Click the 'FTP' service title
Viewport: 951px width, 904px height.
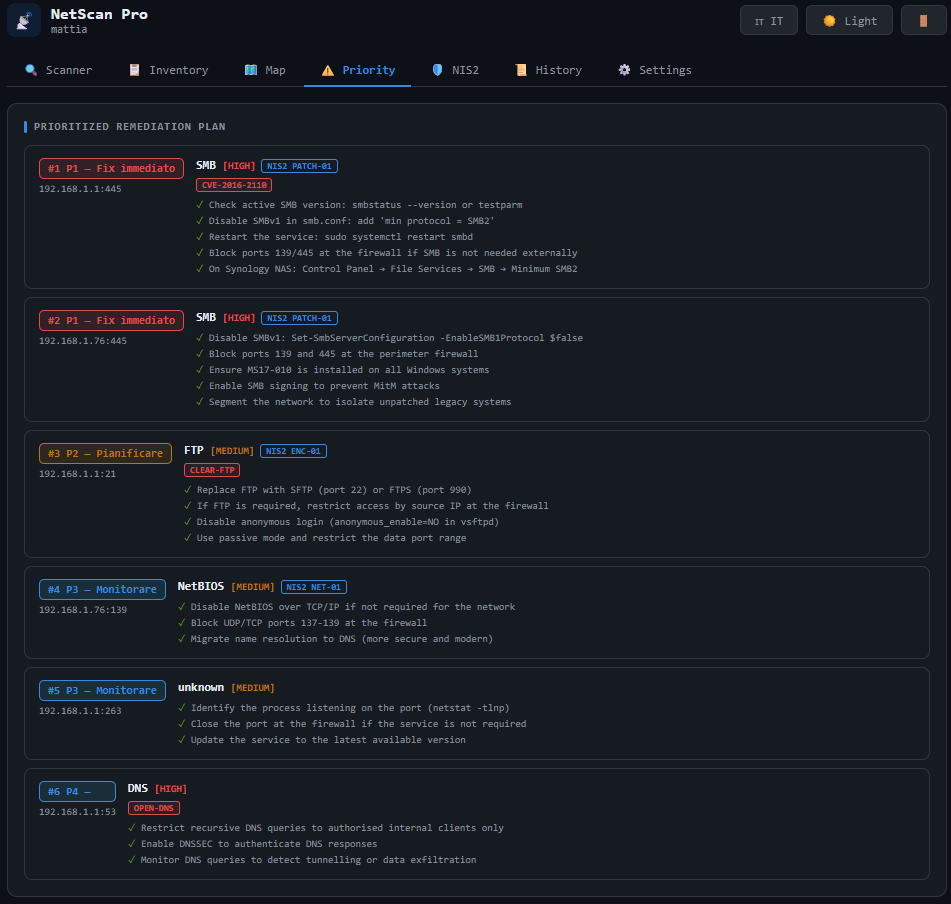point(194,450)
